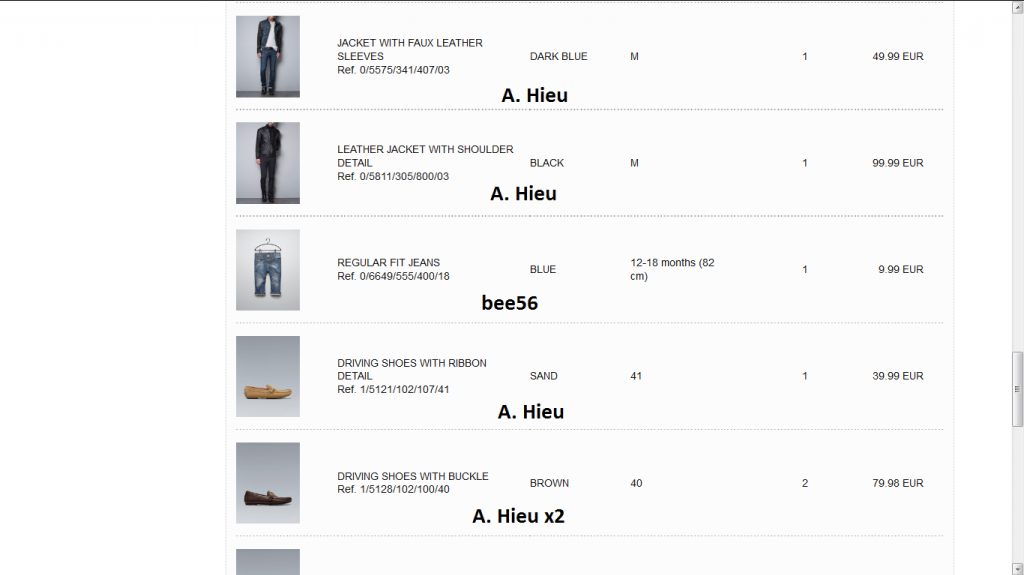1024x575 pixels.
Task: Click the DRIVING SHOES WITH BUCKLE name
Action: coord(412,476)
